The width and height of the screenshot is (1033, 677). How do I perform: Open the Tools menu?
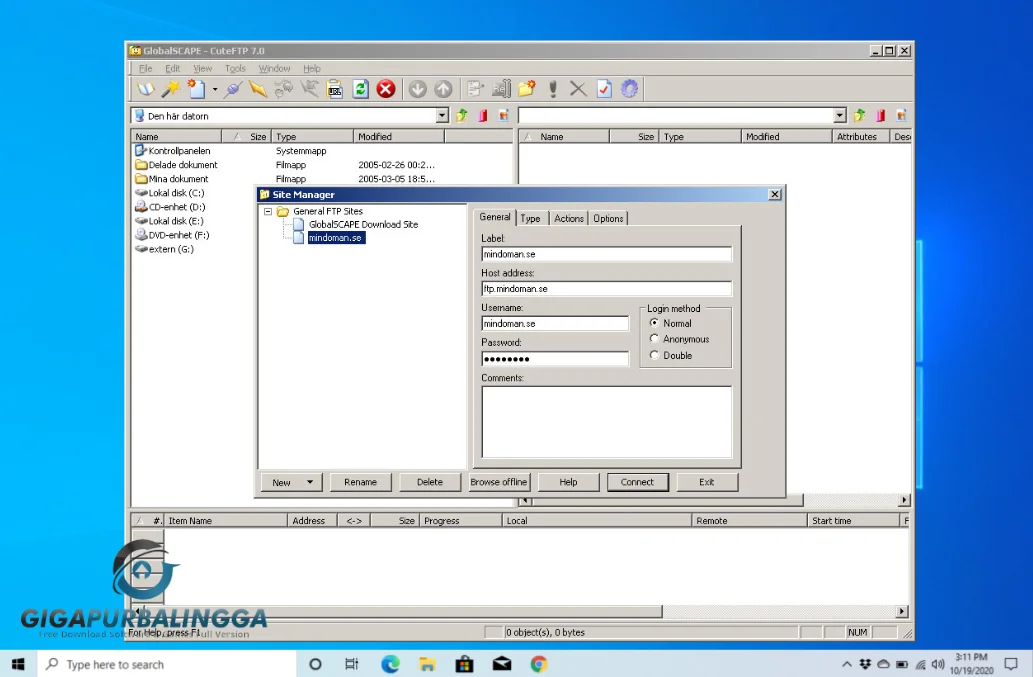tap(235, 68)
